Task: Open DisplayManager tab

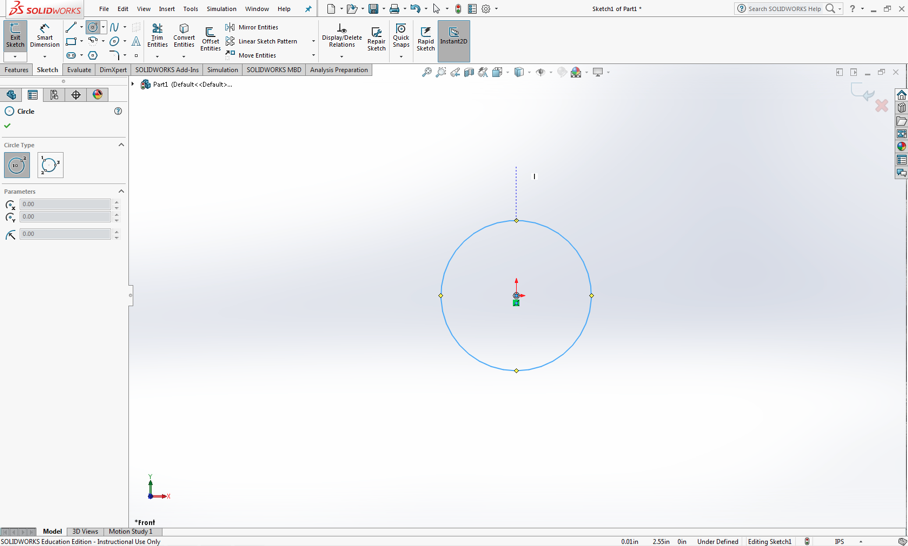Action: [97, 95]
